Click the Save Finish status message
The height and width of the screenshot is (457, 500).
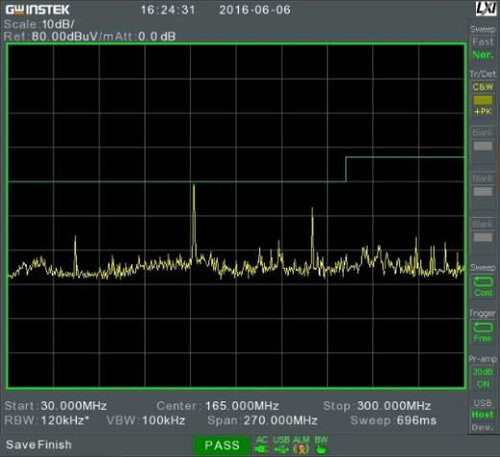(x=39, y=445)
